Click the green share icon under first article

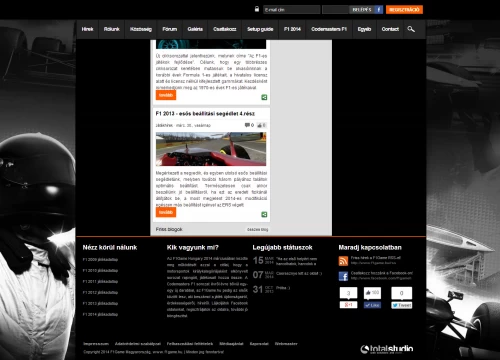pos(264,97)
